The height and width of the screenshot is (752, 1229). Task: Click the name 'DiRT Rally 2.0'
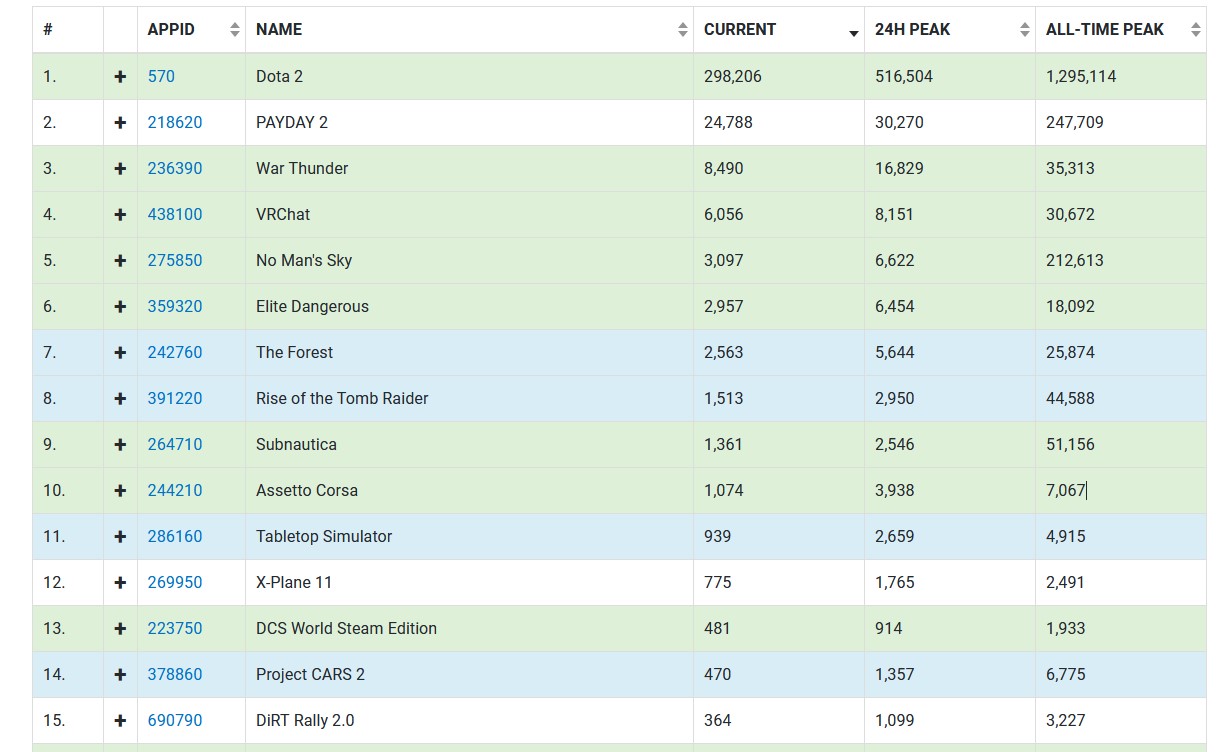pos(305,720)
